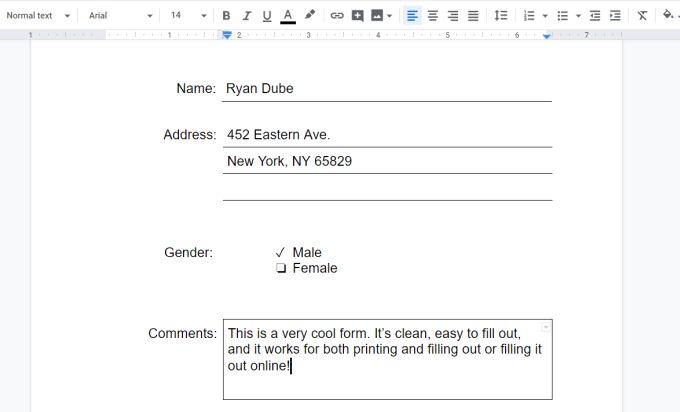Insert a link
This screenshot has height=412, width=680.
337,16
